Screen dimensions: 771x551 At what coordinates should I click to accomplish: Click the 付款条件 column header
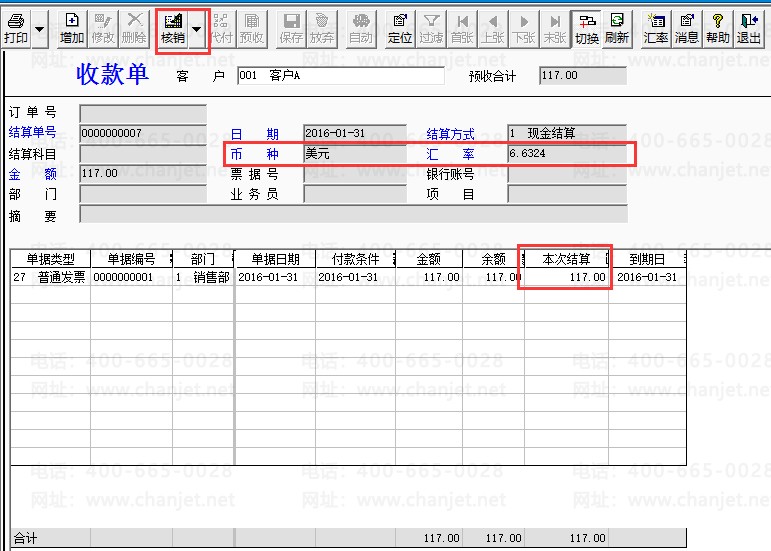click(356, 259)
